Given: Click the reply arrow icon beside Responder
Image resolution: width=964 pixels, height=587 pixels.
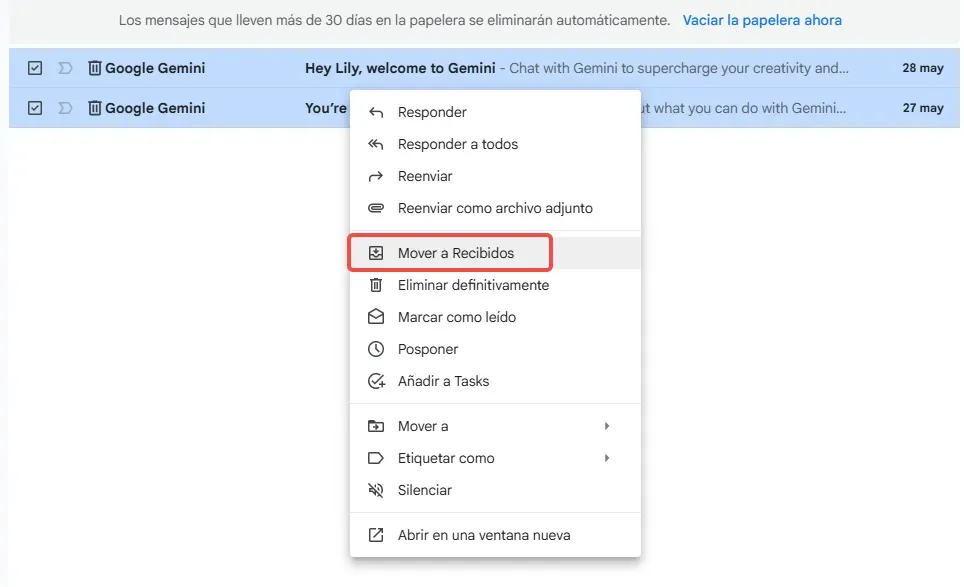Looking at the screenshot, I should [376, 112].
